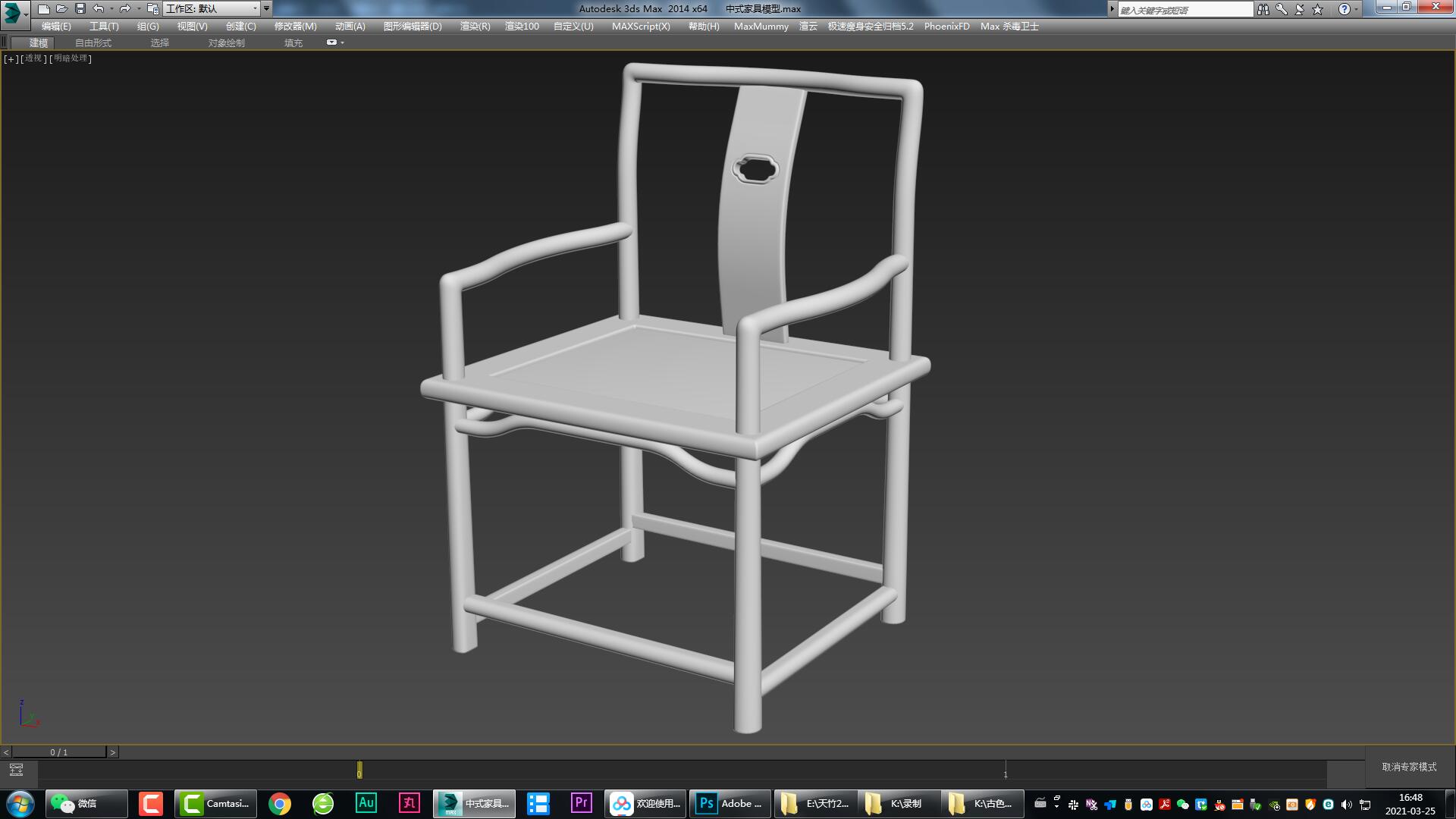Expand the 工作区: 默认 workspace dropdown
This screenshot has width=1456, height=819.
(x=255, y=9)
